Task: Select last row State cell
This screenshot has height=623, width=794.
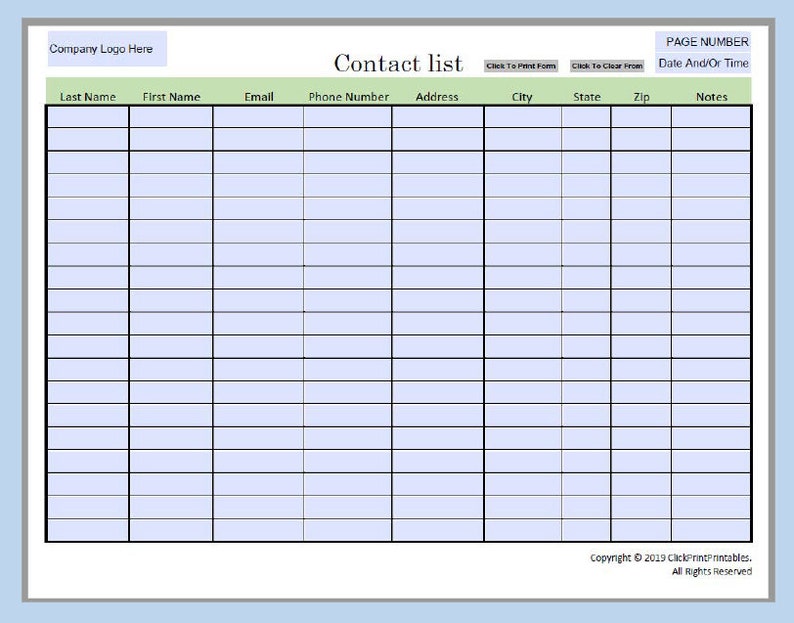Action: point(586,530)
